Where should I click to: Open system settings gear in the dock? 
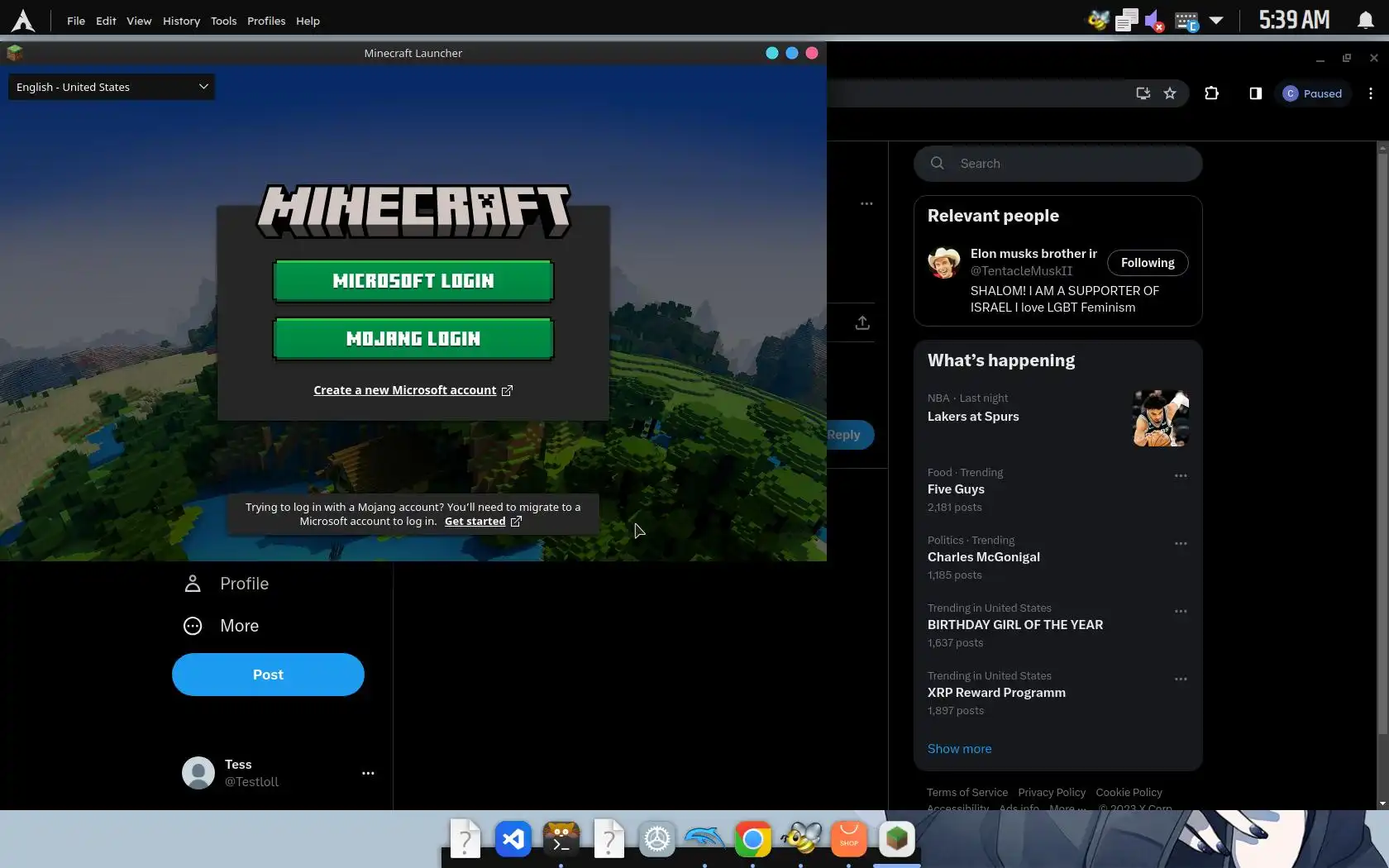[657, 840]
